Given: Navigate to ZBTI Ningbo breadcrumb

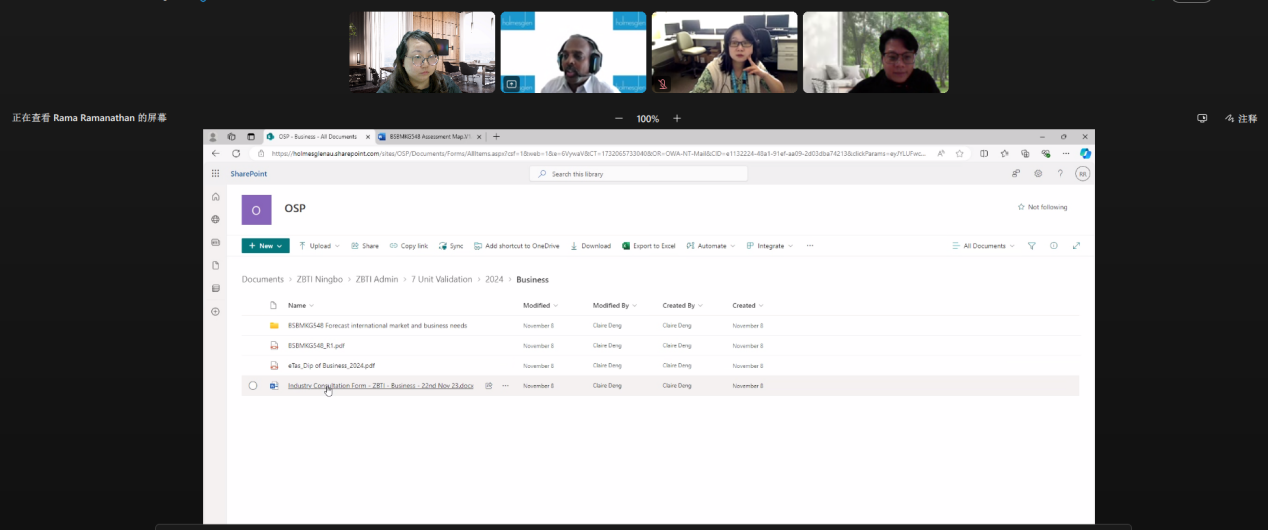Looking at the screenshot, I should click(x=320, y=279).
